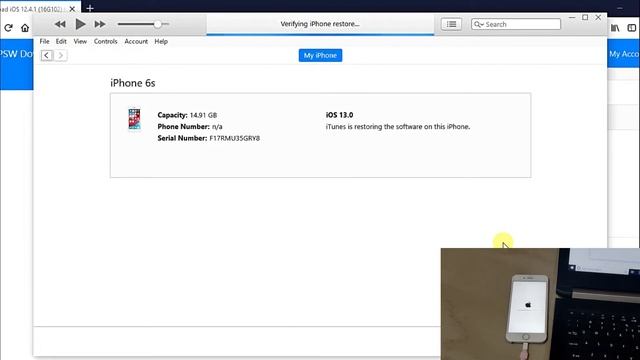Screen dimensions: 640x360
Task: Click the iOS 13.0 version text
Action: coord(339,115)
